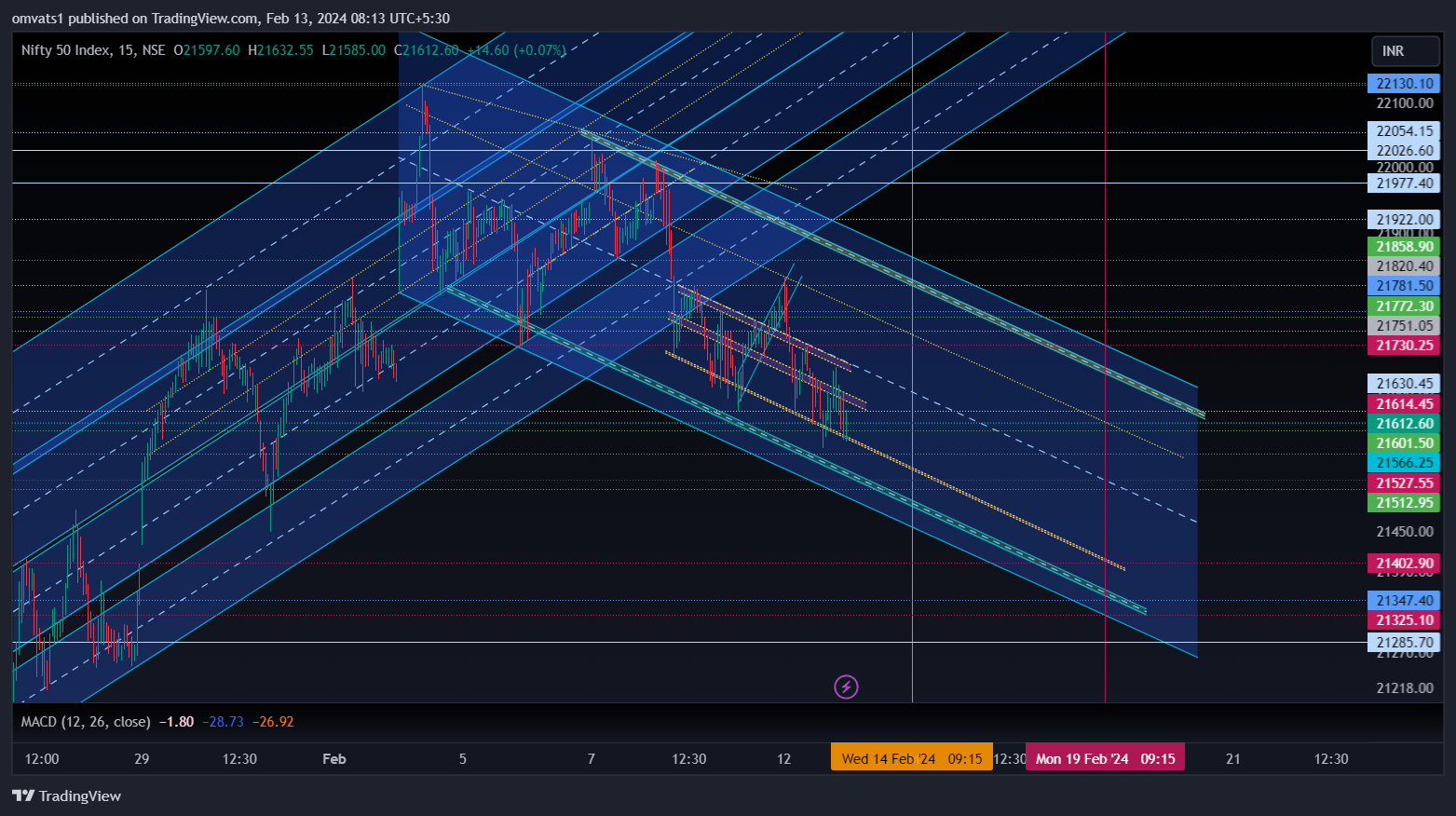Click the TradingView logo in the footer
Viewport: 1456px width, 816px height.
tap(66, 796)
